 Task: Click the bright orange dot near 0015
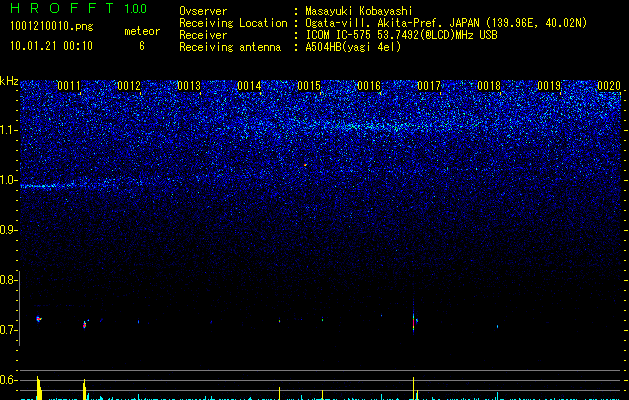coord(305,165)
